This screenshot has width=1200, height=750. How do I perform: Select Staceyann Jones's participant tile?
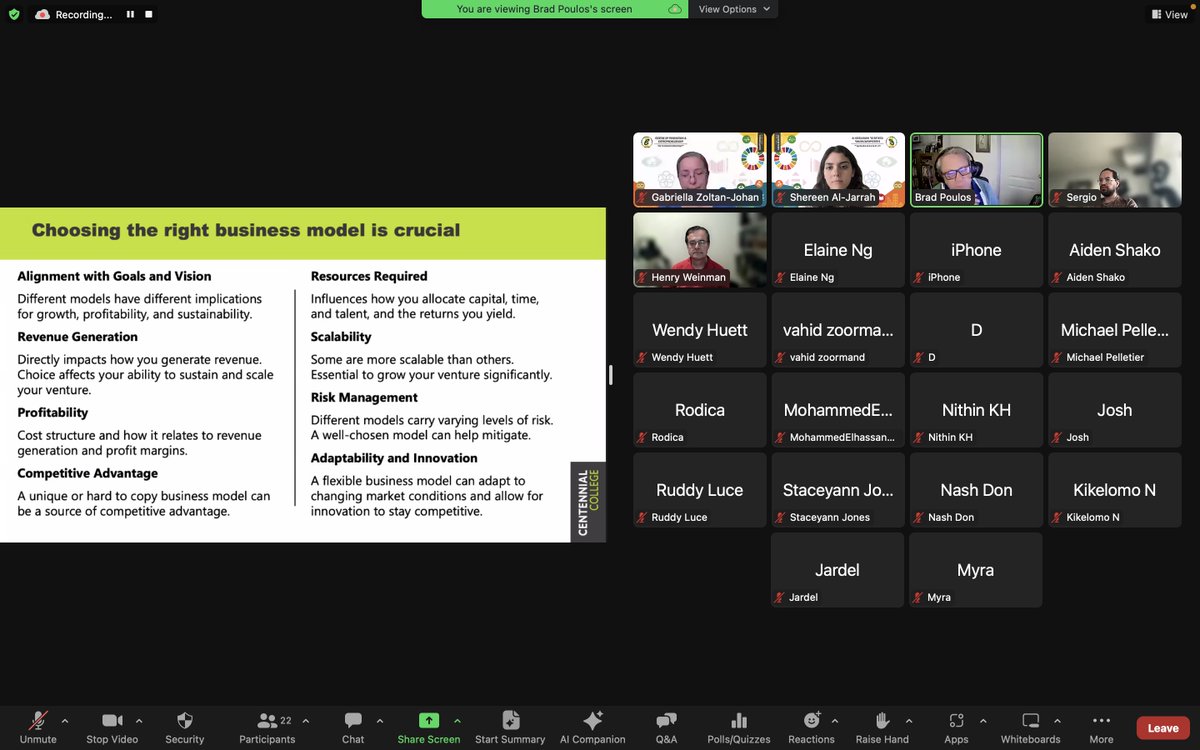838,490
